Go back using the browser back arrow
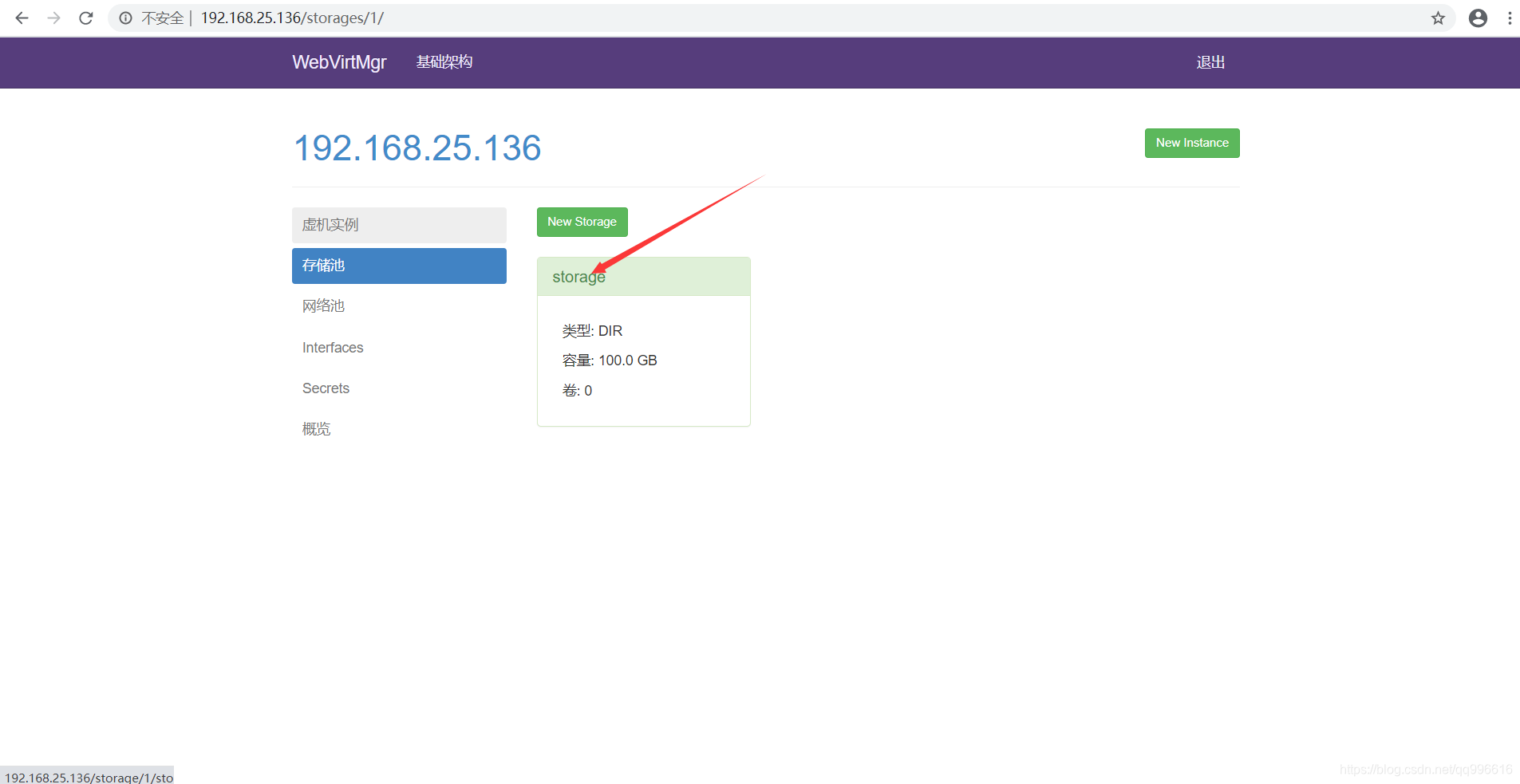This screenshot has width=1520, height=784. click(22, 18)
